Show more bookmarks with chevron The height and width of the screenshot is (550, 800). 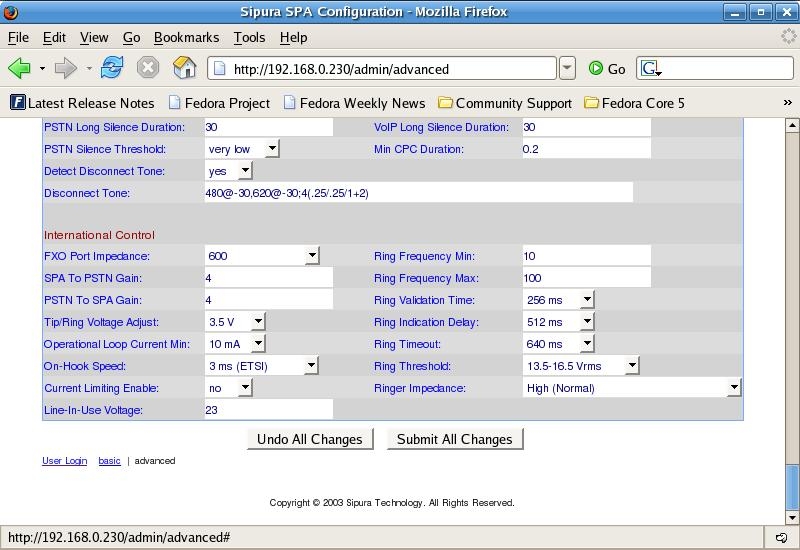point(787,103)
